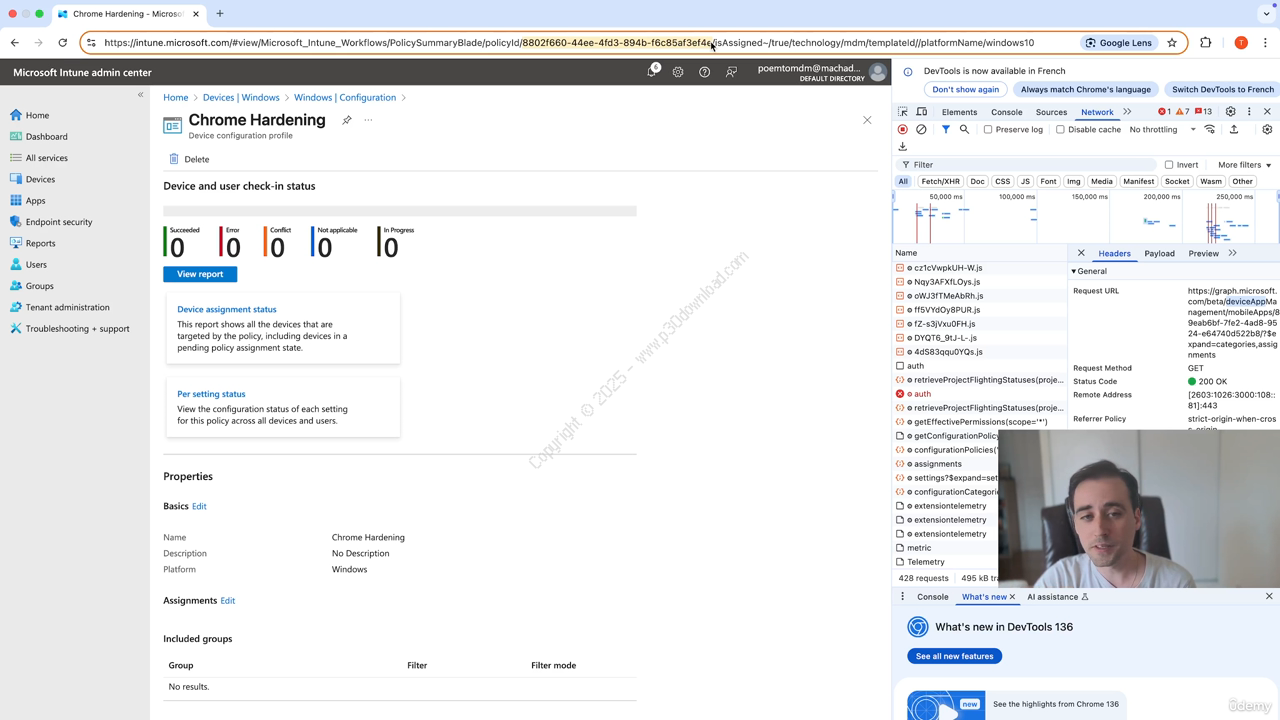Image resolution: width=1280 pixels, height=720 pixels.
Task: Open Device assignment status report
Action: click(226, 309)
